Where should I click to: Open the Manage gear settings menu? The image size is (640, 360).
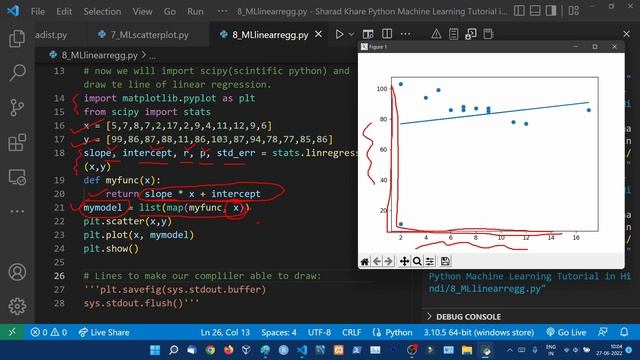(x=17, y=306)
